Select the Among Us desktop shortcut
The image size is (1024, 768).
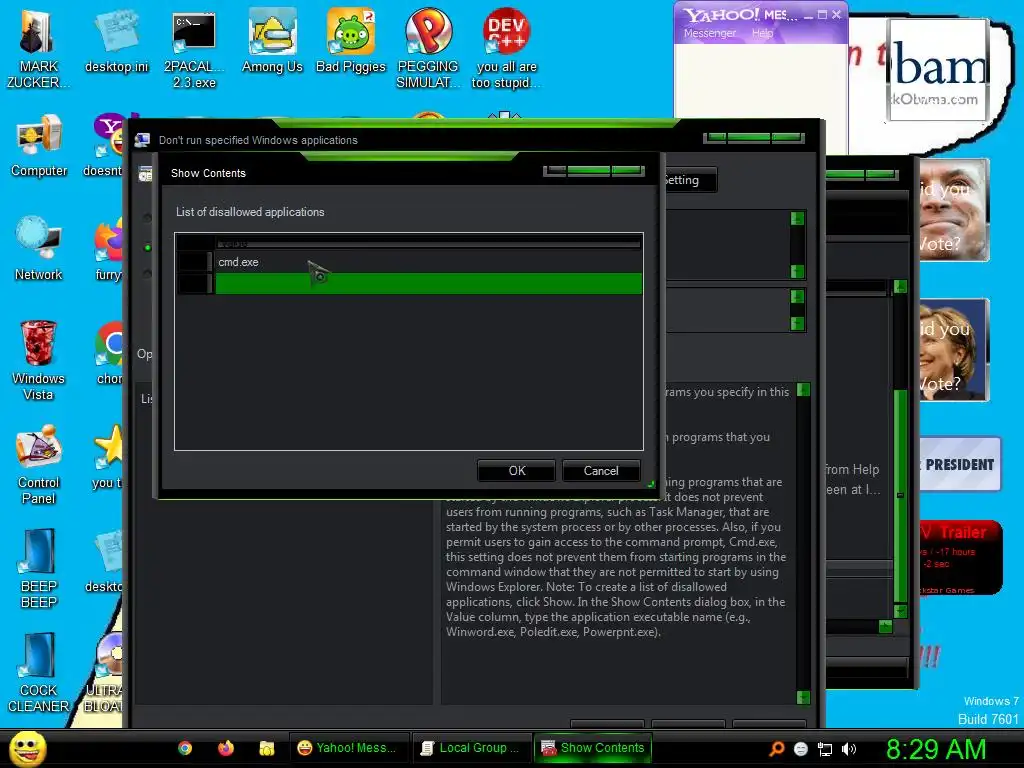tap(272, 41)
